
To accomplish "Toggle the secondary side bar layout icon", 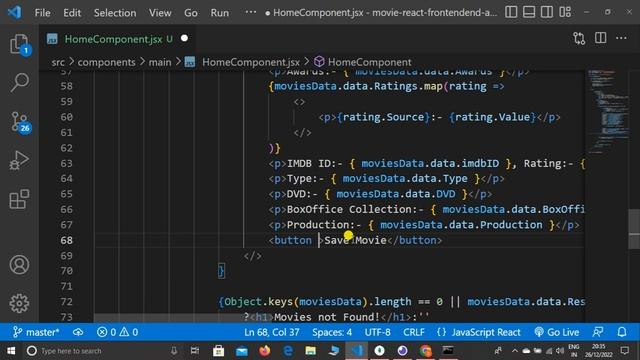I will (x=547, y=12).
